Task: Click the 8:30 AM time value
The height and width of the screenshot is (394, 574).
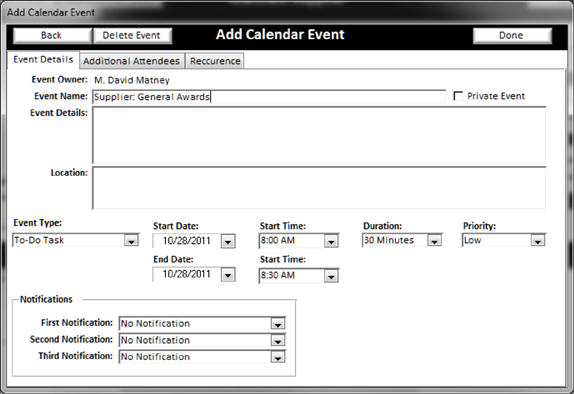Action: [278, 275]
